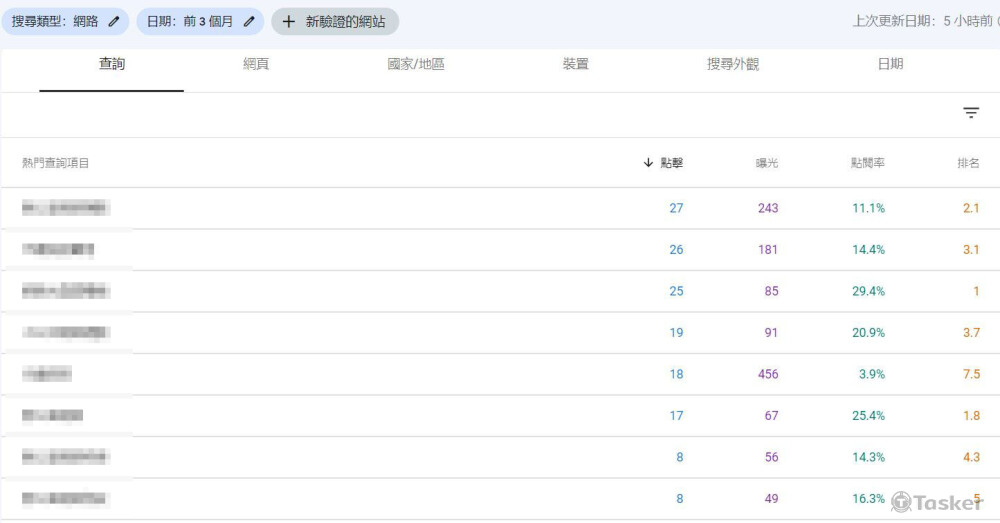Open the table filter rows icon
This screenshot has height=523, width=1000.
pyautogui.click(x=971, y=114)
